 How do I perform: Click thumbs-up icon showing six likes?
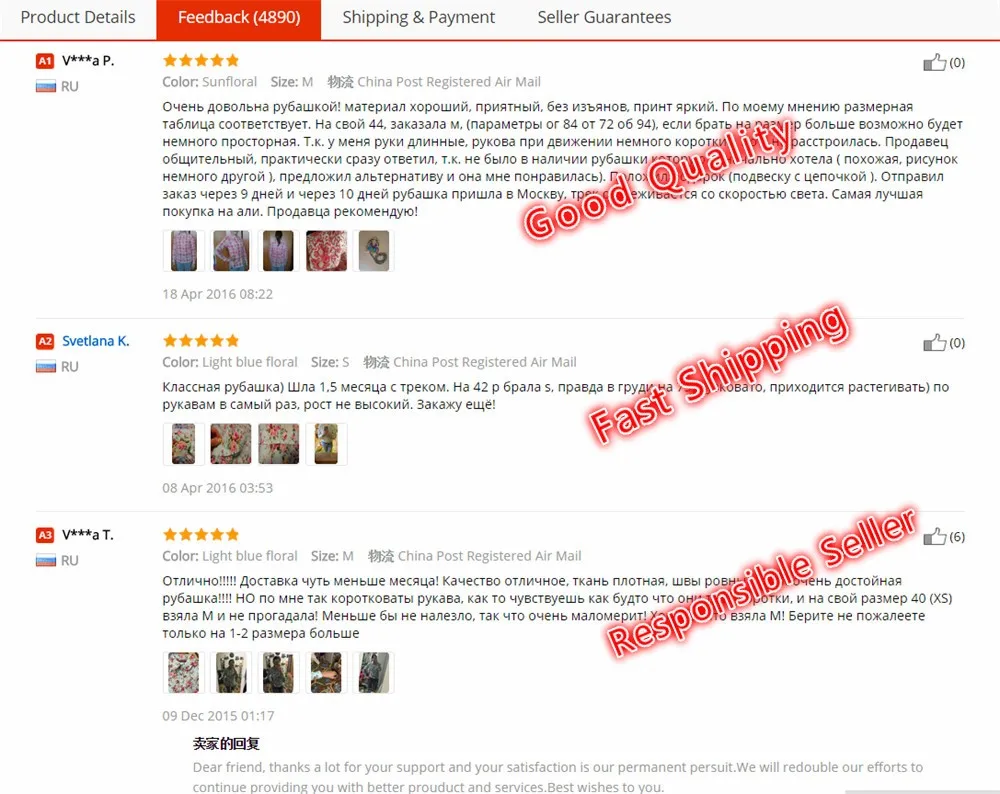934,536
